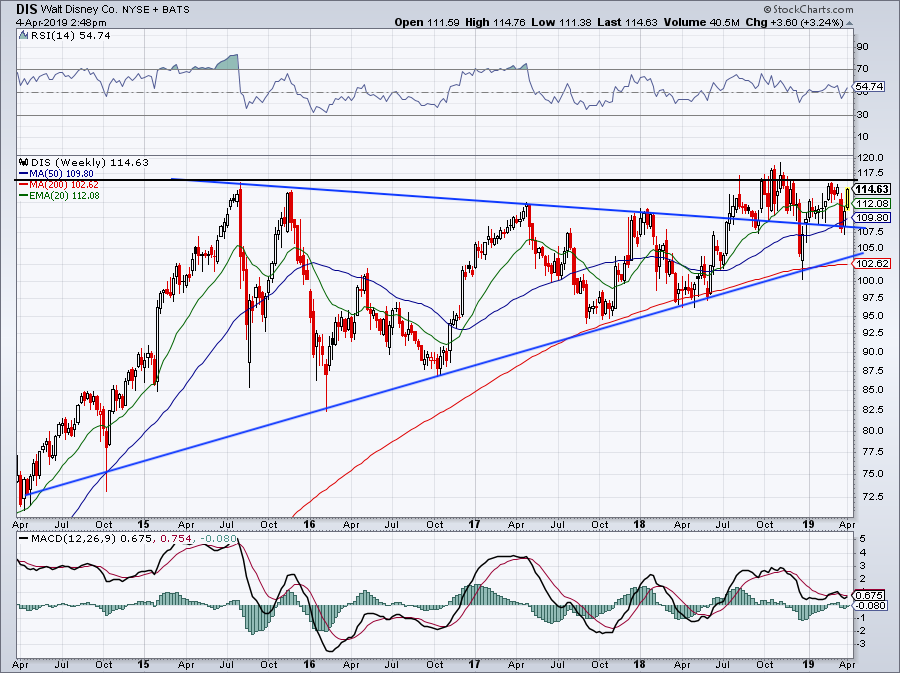This screenshot has height=673, width=900.
Task: Click the 90 level on RSI axis
Action: coord(862,46)
